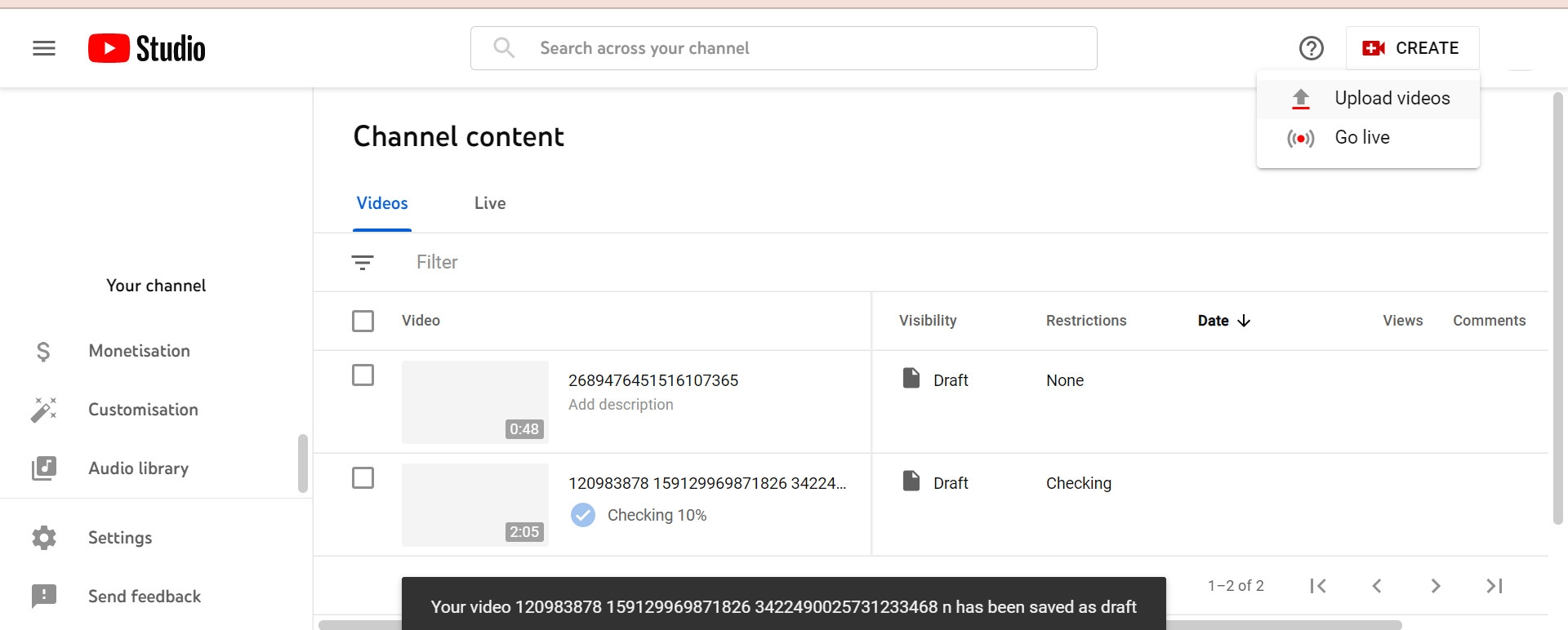This screenshot has height=630, width=1568.
Task: Click None restrictions cell
Action: point(1065,380)
